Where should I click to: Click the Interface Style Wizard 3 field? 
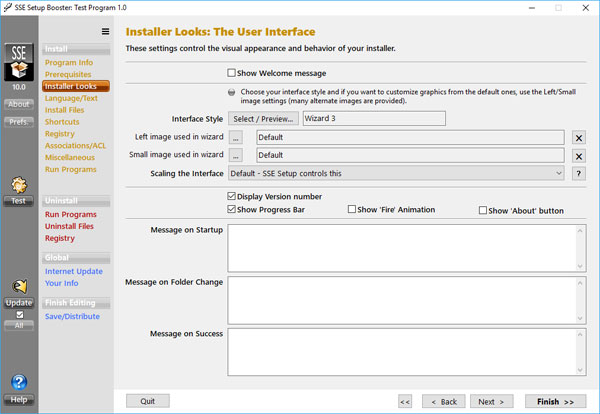point(374,118)
